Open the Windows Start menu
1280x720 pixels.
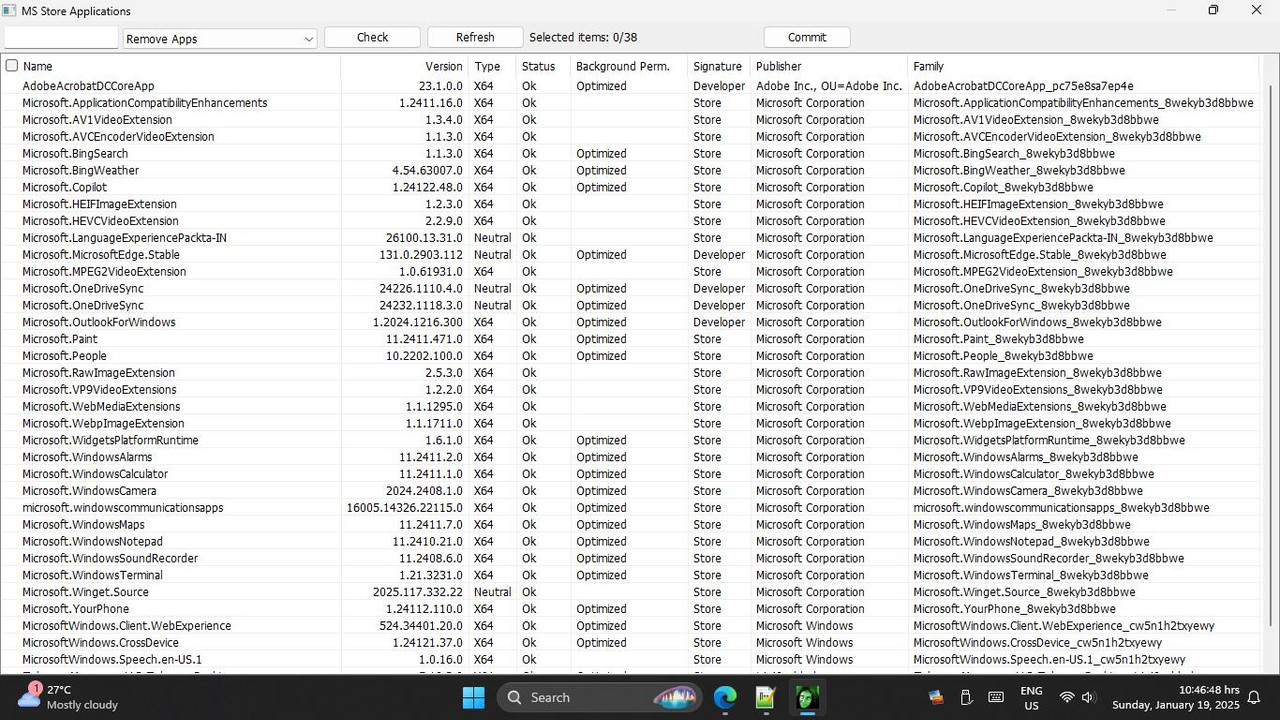click(473, 697)
